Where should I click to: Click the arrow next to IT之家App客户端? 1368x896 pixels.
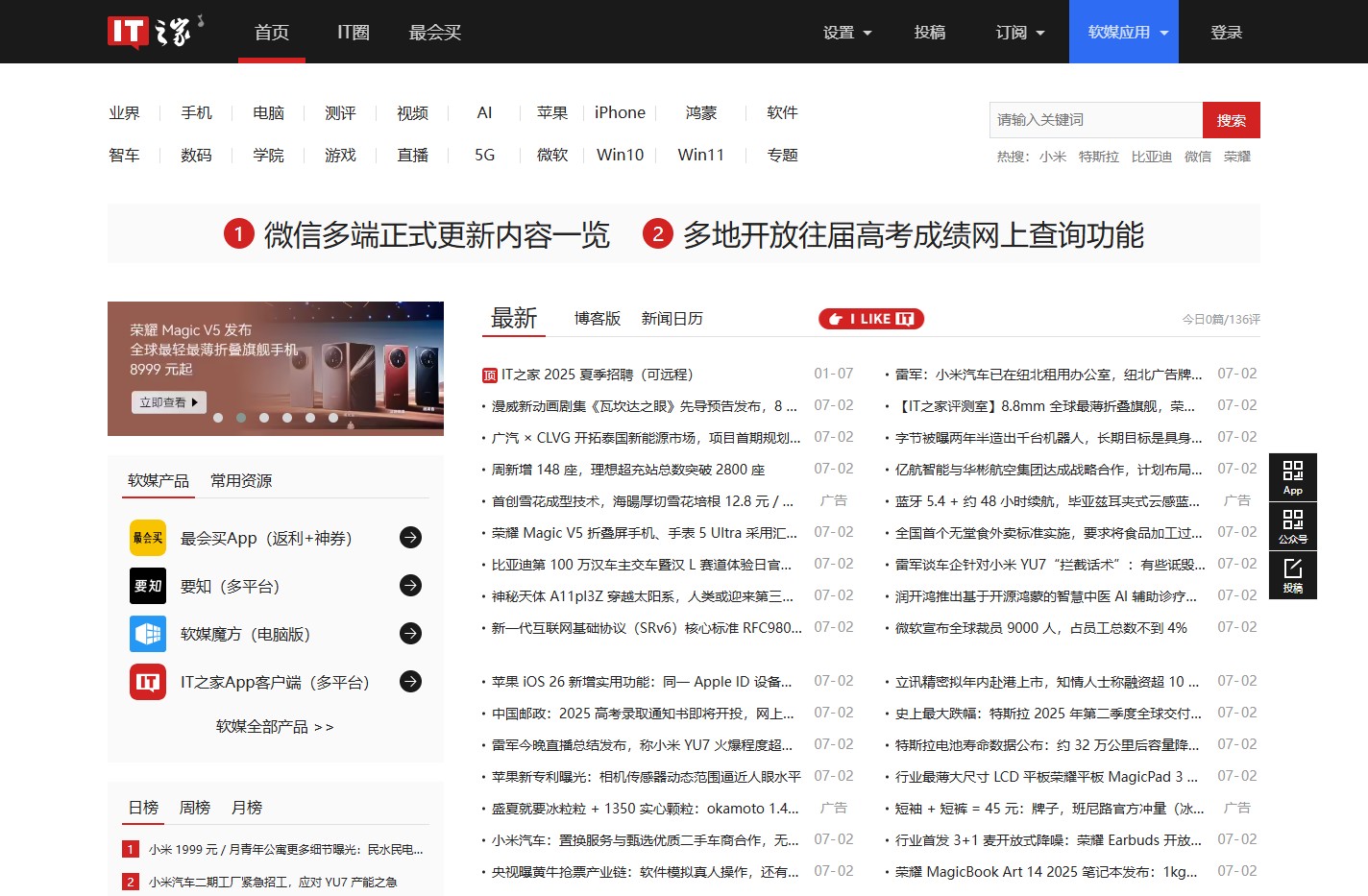pyautogui.click(x=410, y=682)
